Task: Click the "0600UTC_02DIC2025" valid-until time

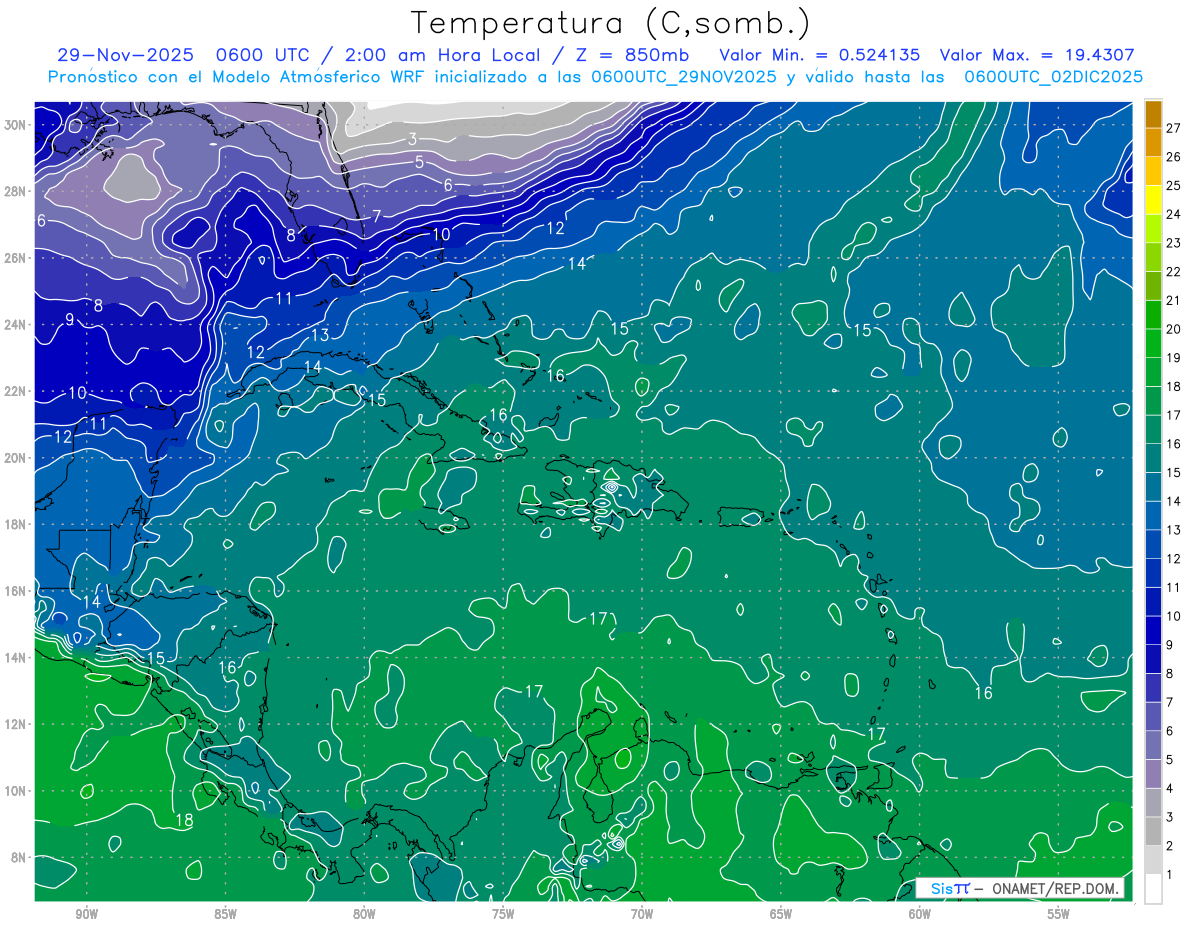Action: (1053, 76)
